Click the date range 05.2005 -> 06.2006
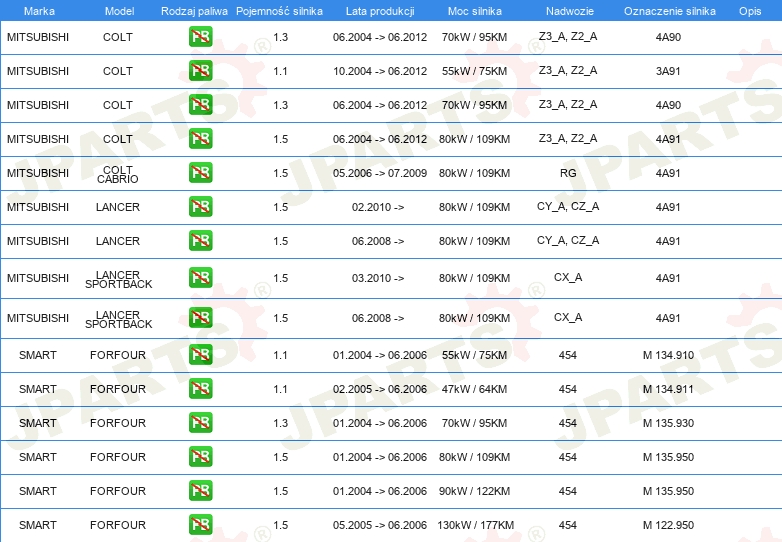The image size is (782, 542). (380, 525)
